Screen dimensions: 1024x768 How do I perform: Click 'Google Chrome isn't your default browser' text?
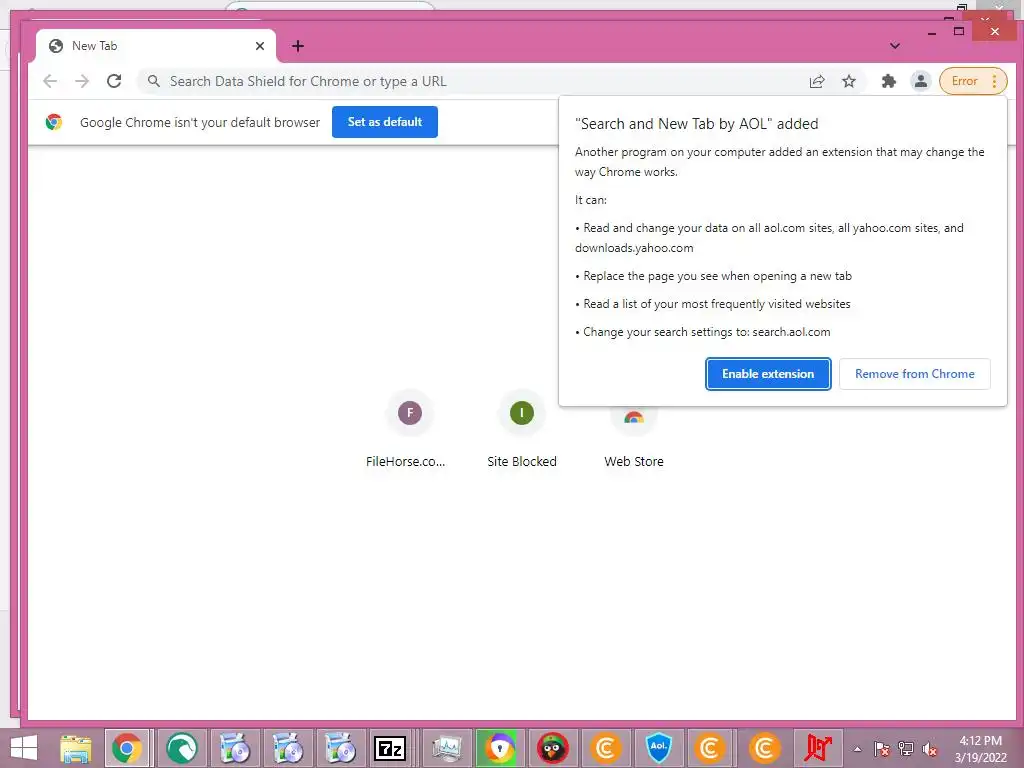click(x=200, y=122)
